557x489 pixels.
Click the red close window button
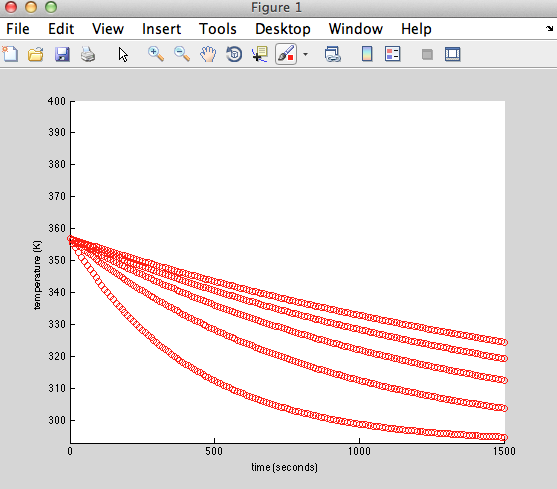click(x=11, y=7)
